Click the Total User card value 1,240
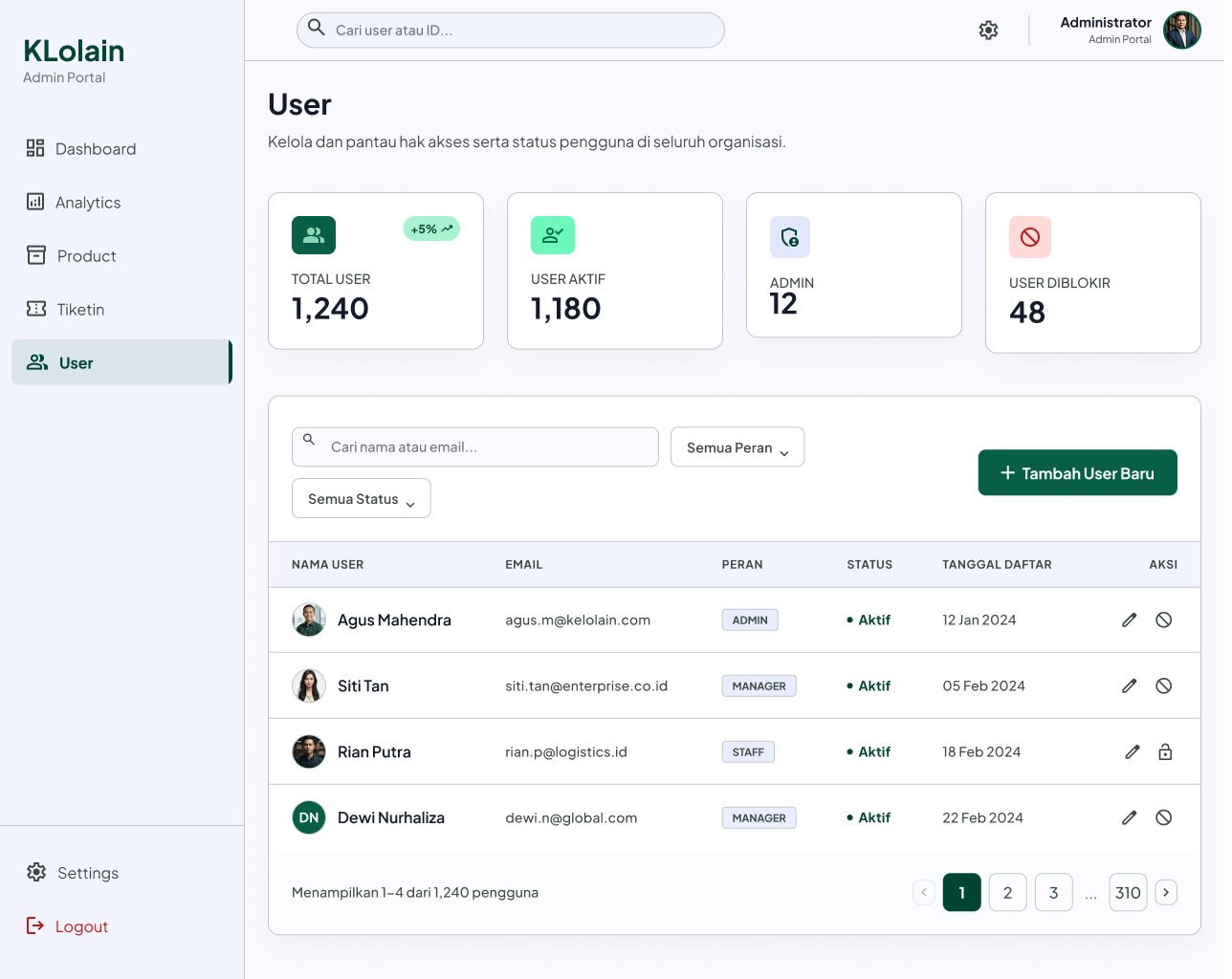The height and width of the screenshot is (979, 1232). click(330, 309)
